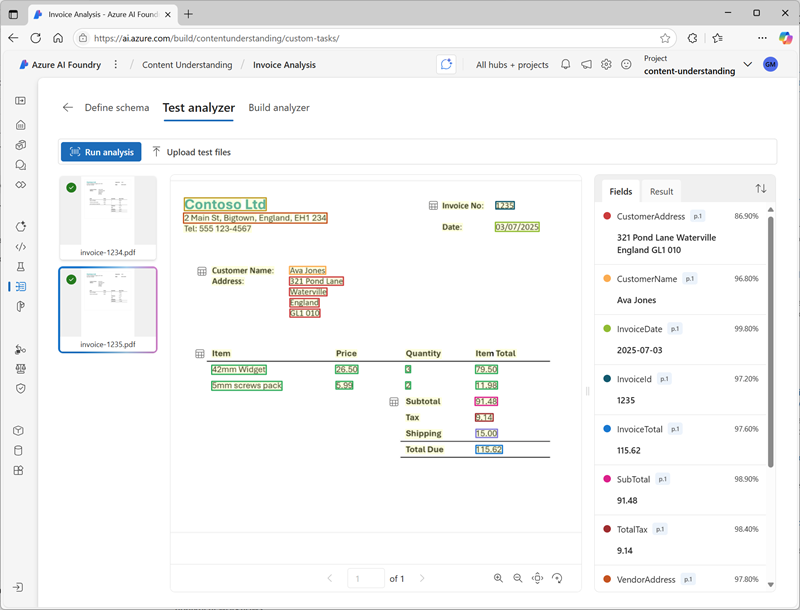Click the highlighted Contoso Ltd text
Image resolution: width=800 pixels, height=610 pixels.
tap(225, 204)
